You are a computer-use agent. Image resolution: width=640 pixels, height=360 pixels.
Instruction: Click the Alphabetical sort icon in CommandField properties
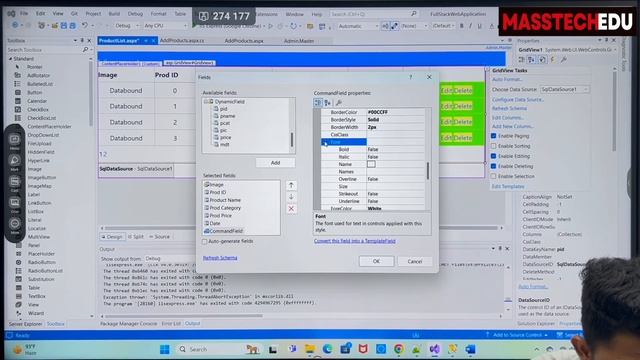pos(327,103)
